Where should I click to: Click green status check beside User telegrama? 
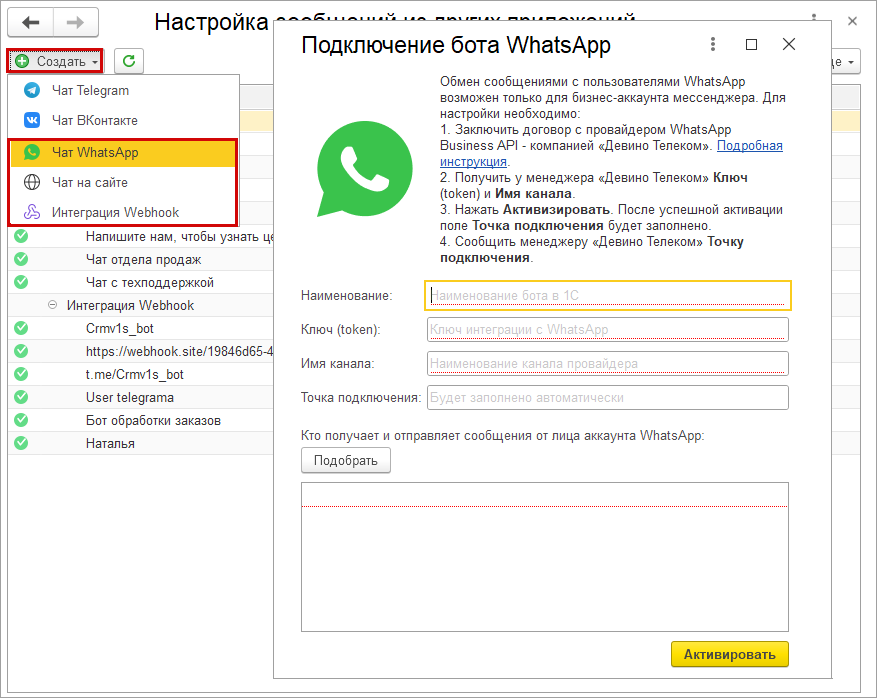pyautogui.click(x=21, y=397)
